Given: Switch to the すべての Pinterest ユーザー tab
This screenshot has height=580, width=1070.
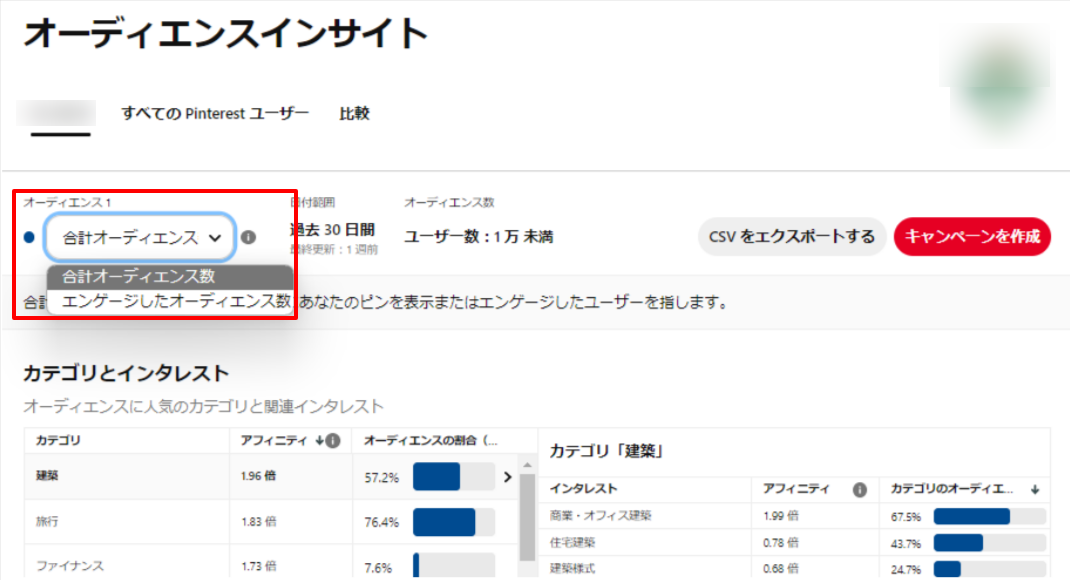Looking at the screenshot, I should click(215, 113).
